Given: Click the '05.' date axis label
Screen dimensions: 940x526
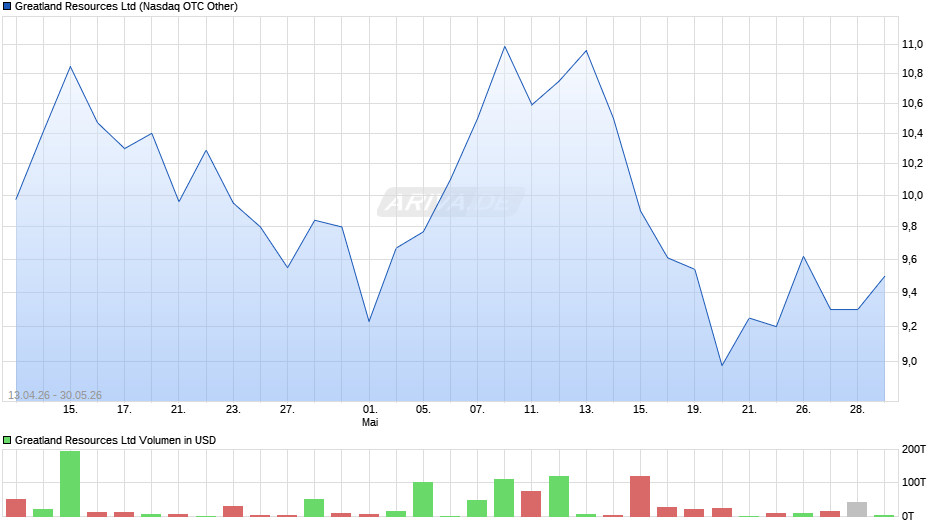Looking at the screenshot, I should pyautogui.click(x=423, y=410).
